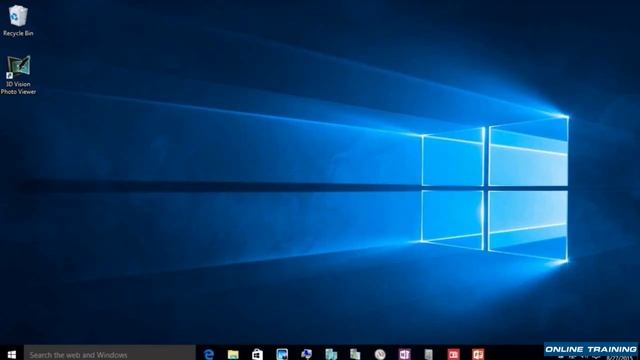Launch PowerPoint from the taskbar
The height and width of the screenshot is (360, 640).
(x=478, y=354)
